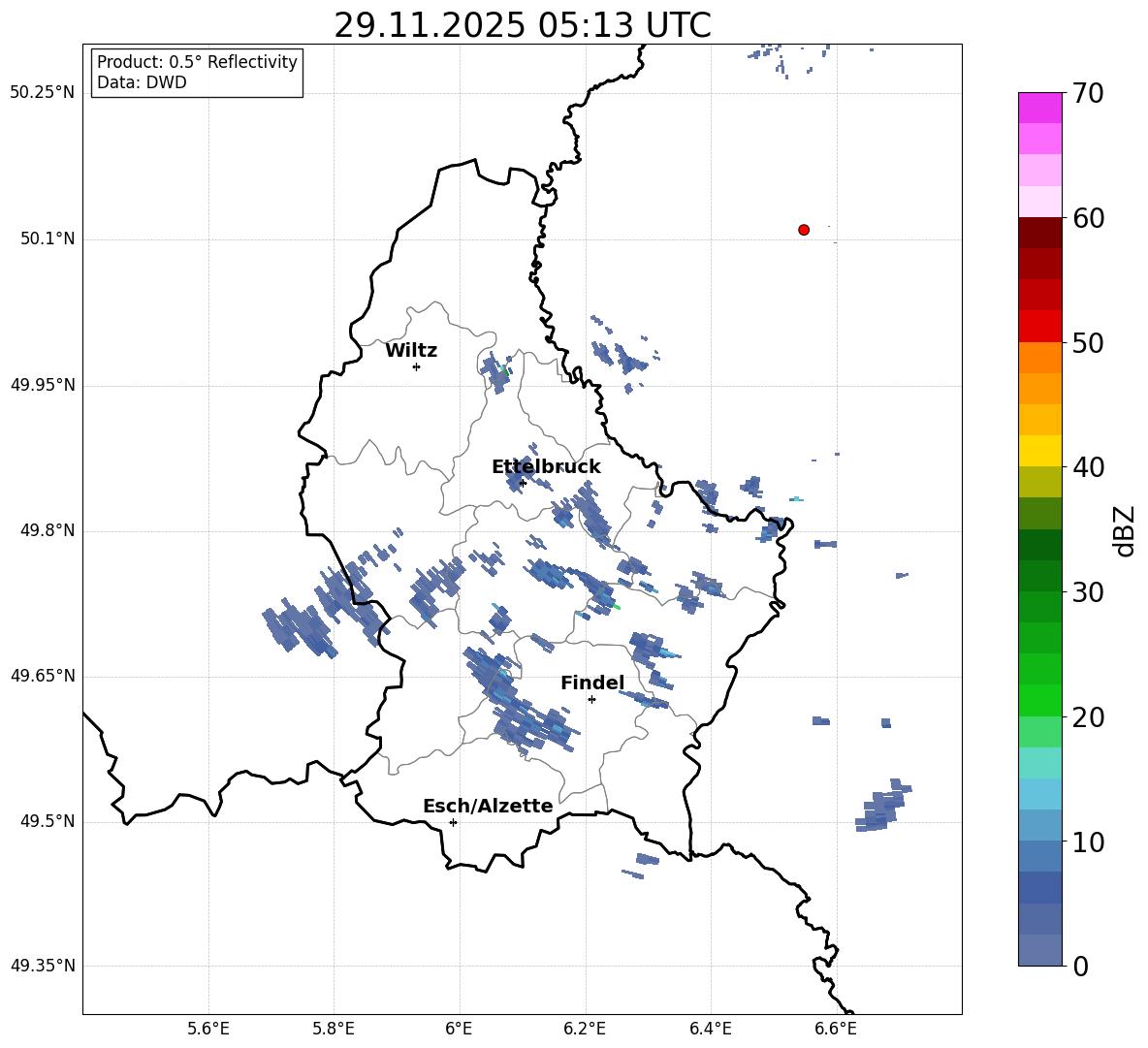Pick the orange colorbar segment below 50
Image resolution: width=1148 pixels, height=1048 pixels.
pos(1039,358)
